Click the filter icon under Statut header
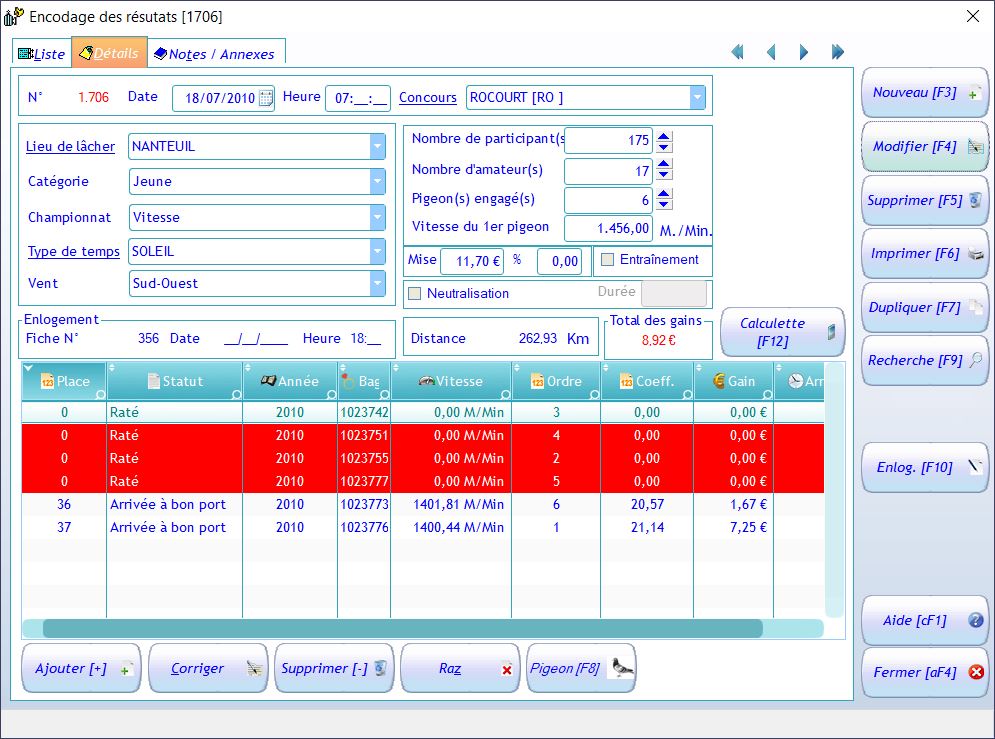 tap(236, 395)
